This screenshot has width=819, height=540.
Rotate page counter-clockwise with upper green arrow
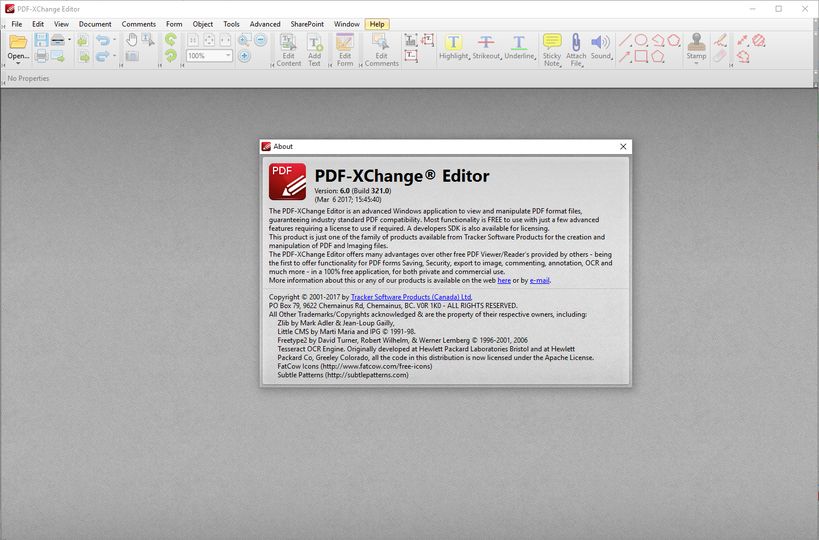pyautogui.click(x=171, y=40)
